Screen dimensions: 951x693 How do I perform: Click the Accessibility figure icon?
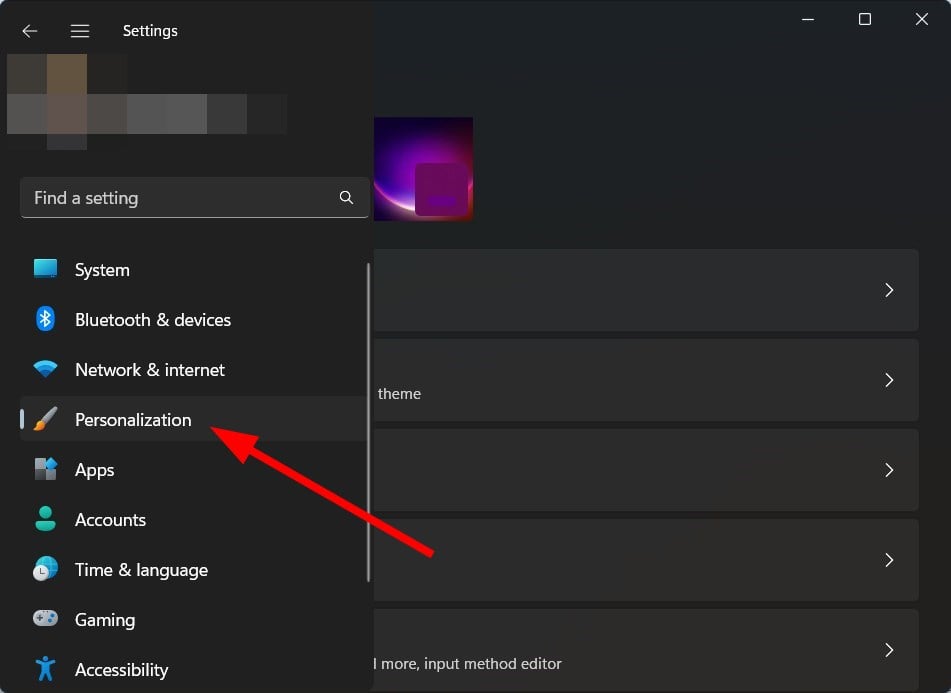(x=45, y=669)
